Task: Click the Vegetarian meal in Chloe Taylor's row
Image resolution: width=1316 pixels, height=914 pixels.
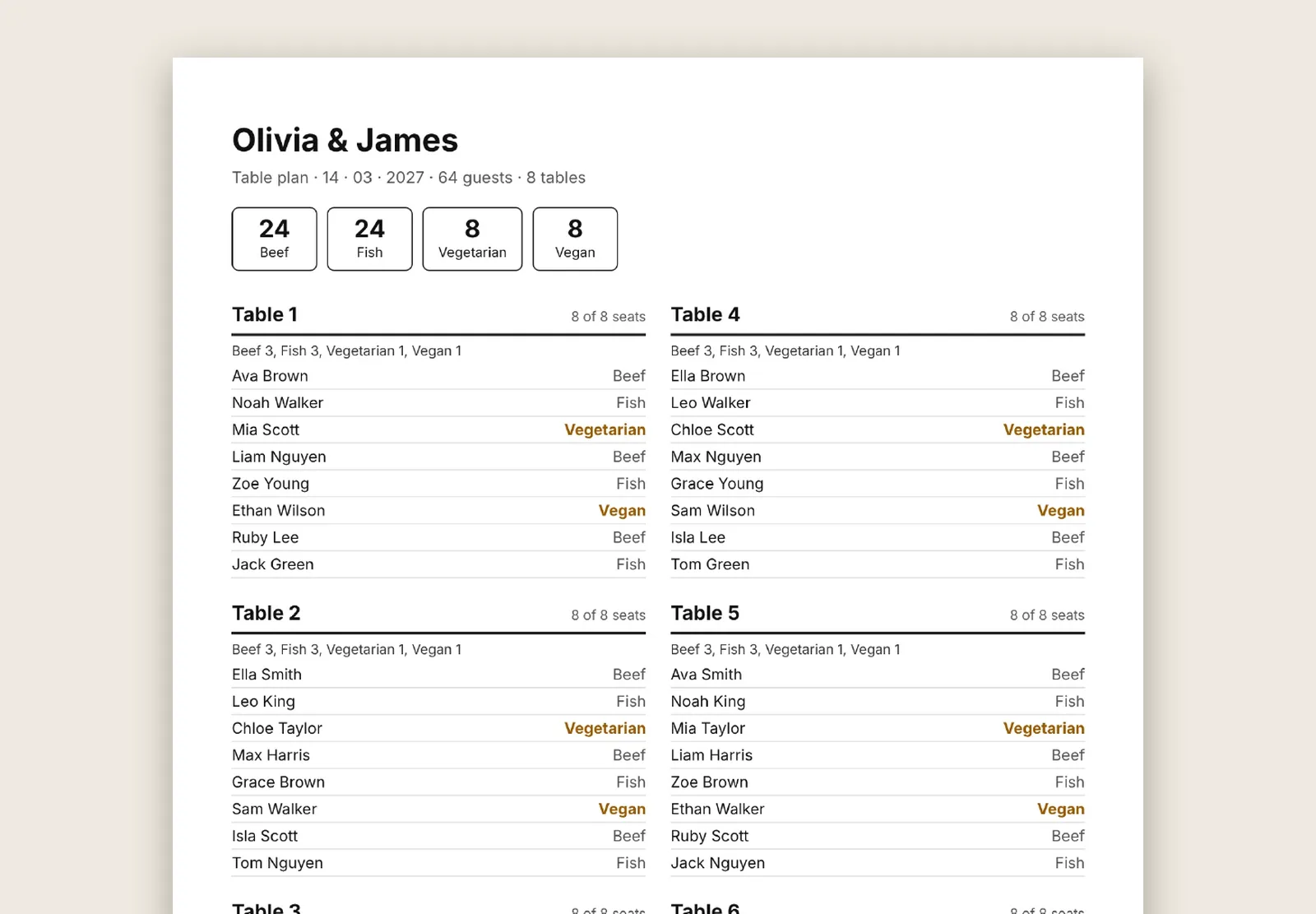Action: (x=605, y=728)
